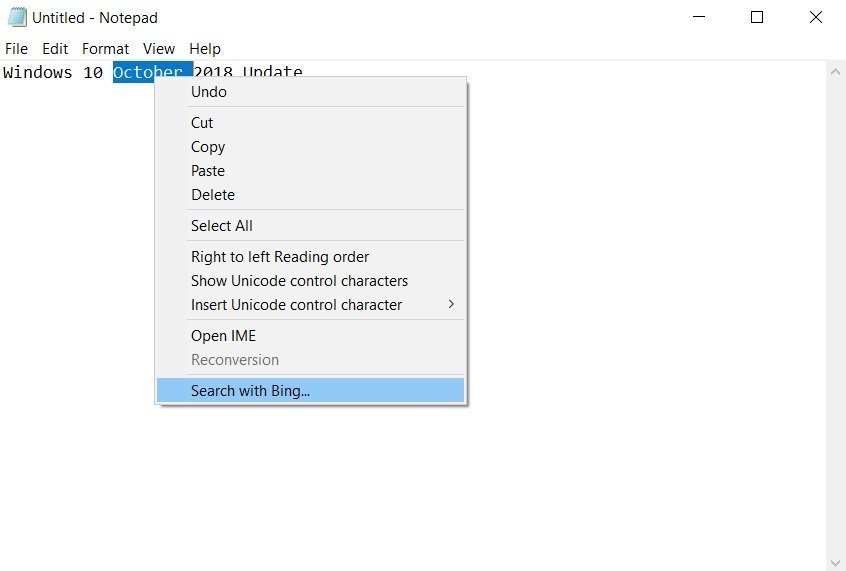846x571 pixels.
Task: Open the Edit menu
Action: (55, 48)
